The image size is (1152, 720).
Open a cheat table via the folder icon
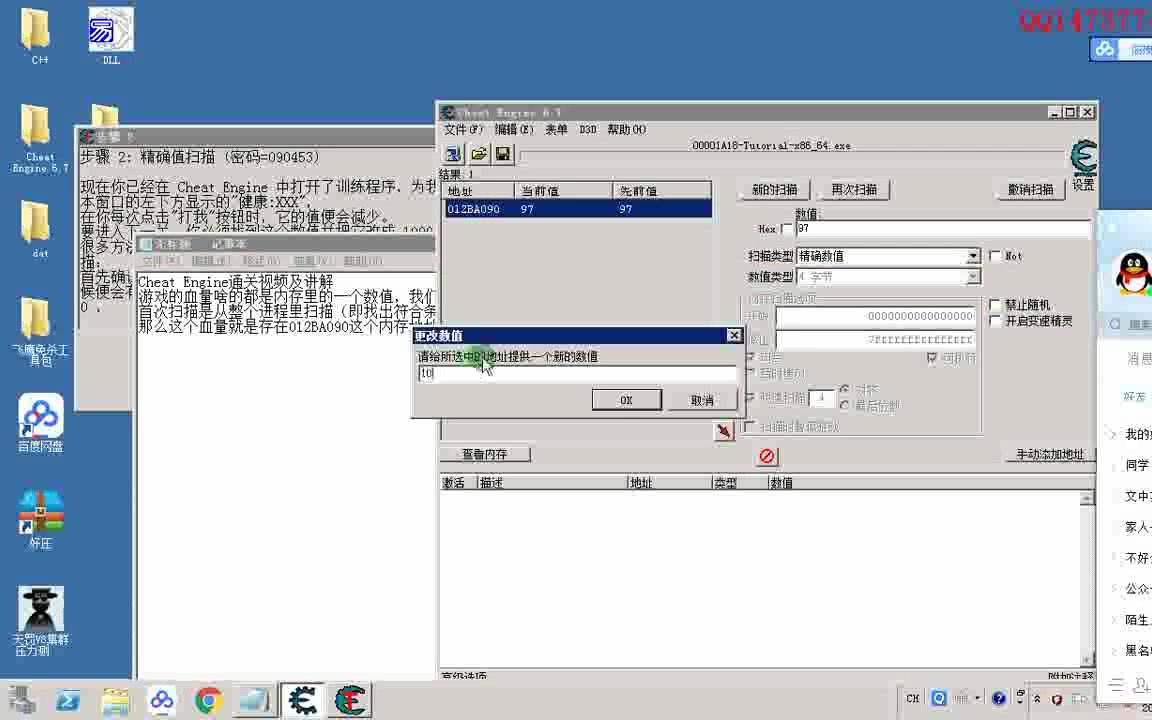(x=479, y=153)
